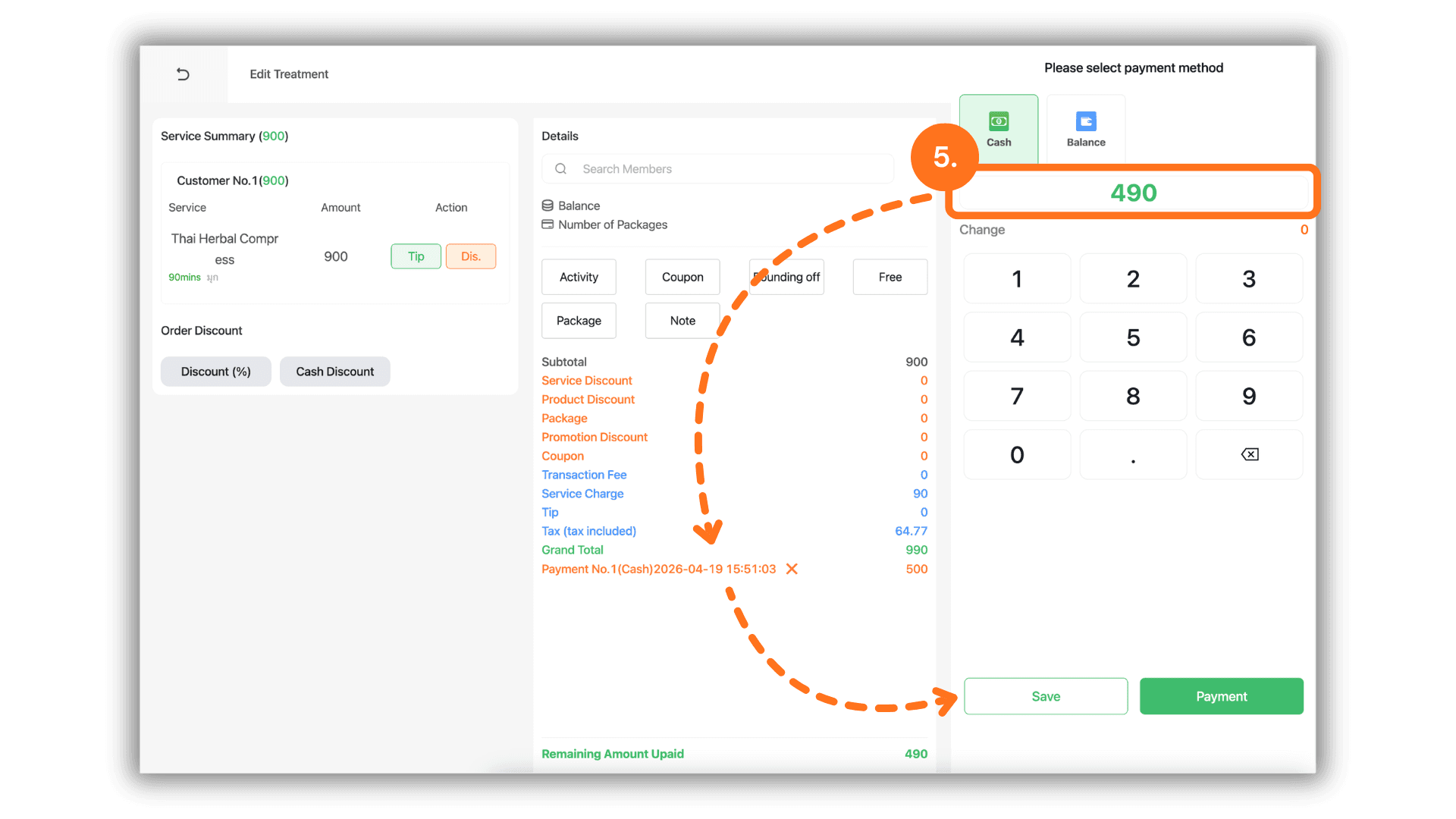
Task: Tap the decimal point key
Action: 1133,454
